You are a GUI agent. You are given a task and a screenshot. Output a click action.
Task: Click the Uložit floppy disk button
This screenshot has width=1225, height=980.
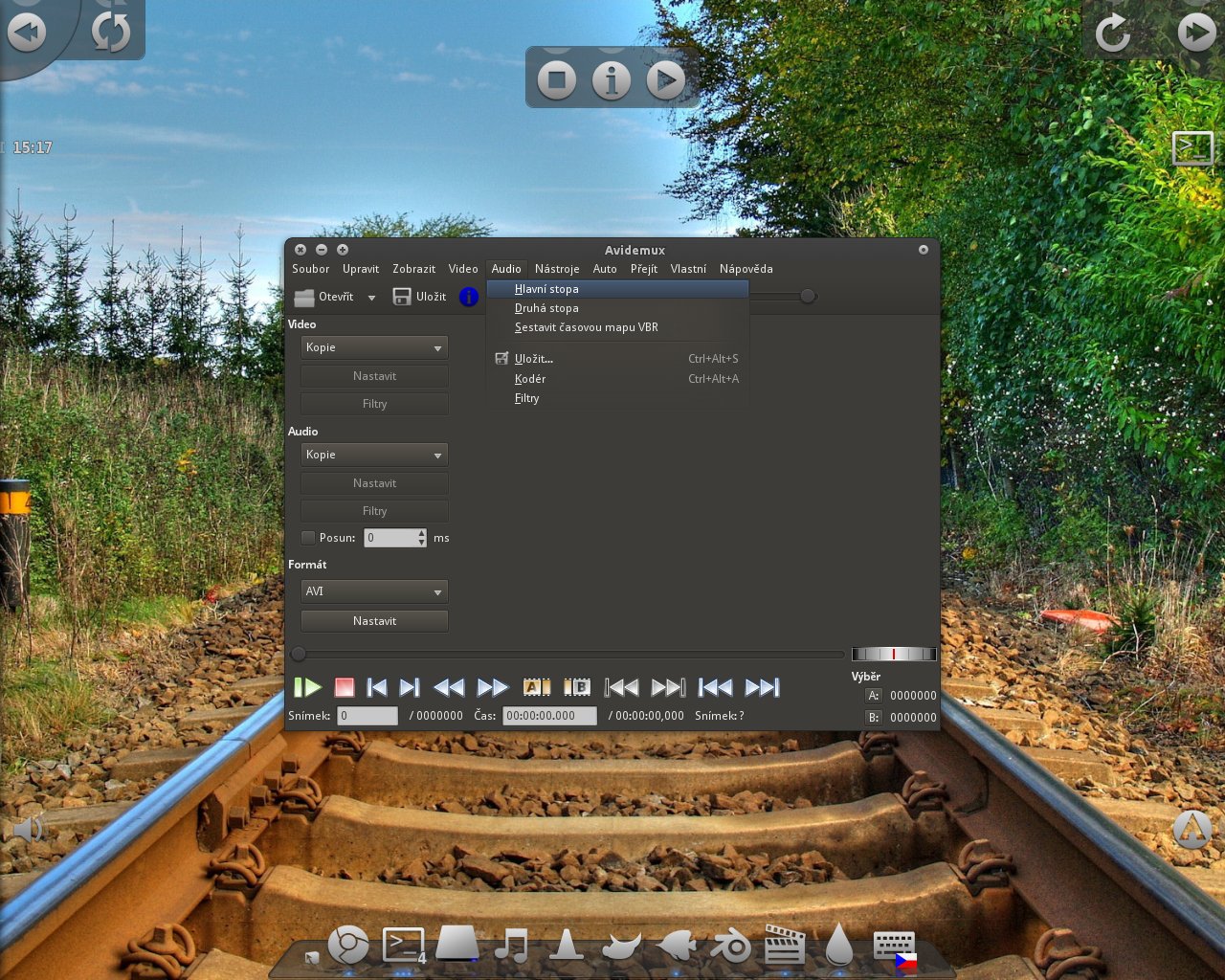[x=419, y=297]
